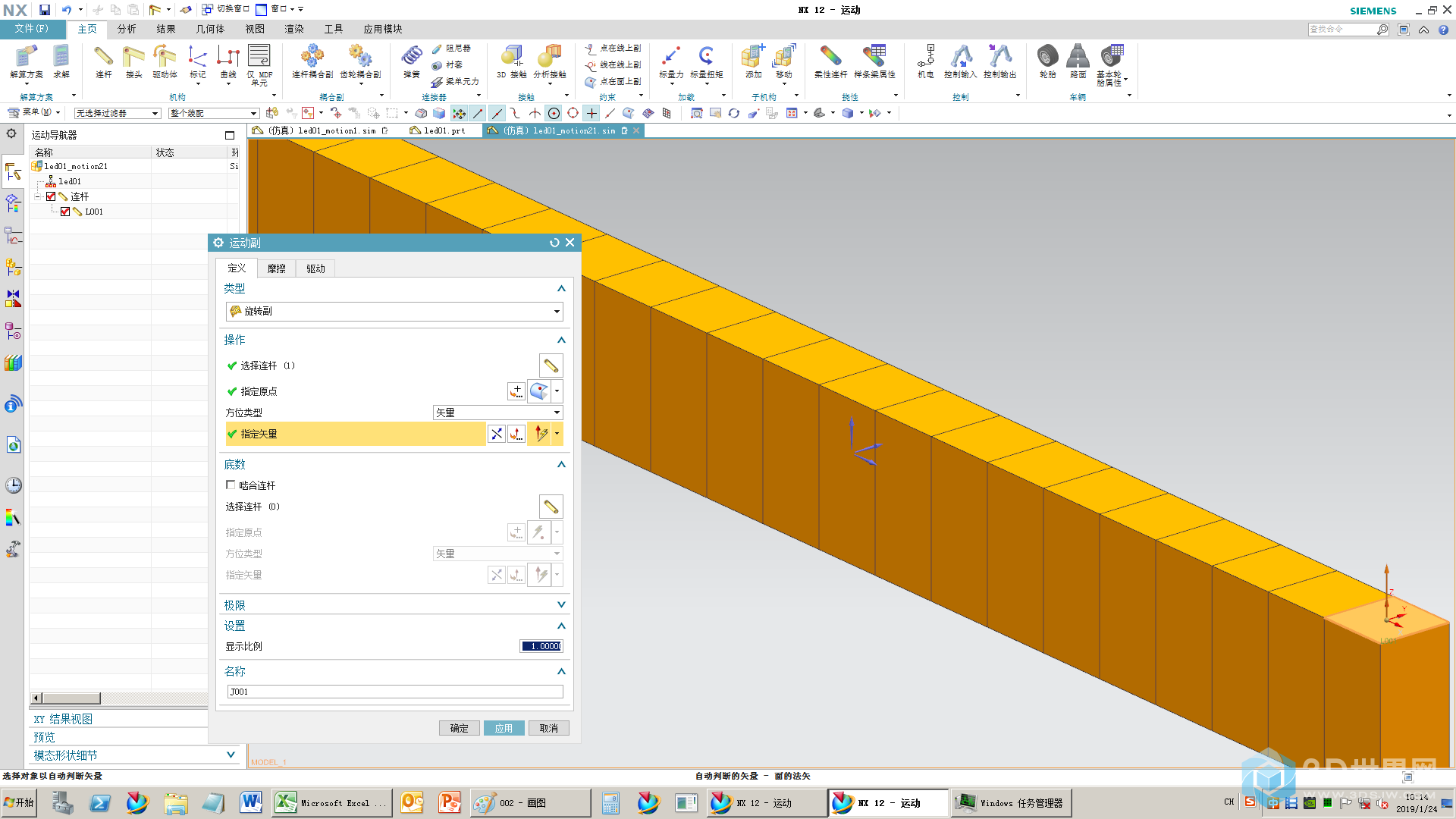Open vector constructor dropdown arrow in 指定矢量 row
1456x819 pixels.
(x=557, y=434)
